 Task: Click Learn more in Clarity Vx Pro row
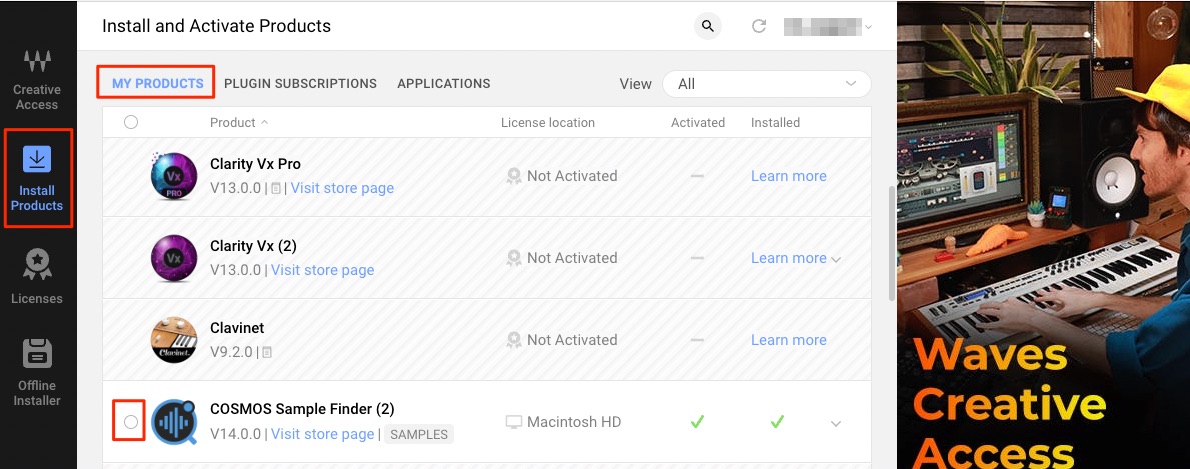tap(789, 176)
